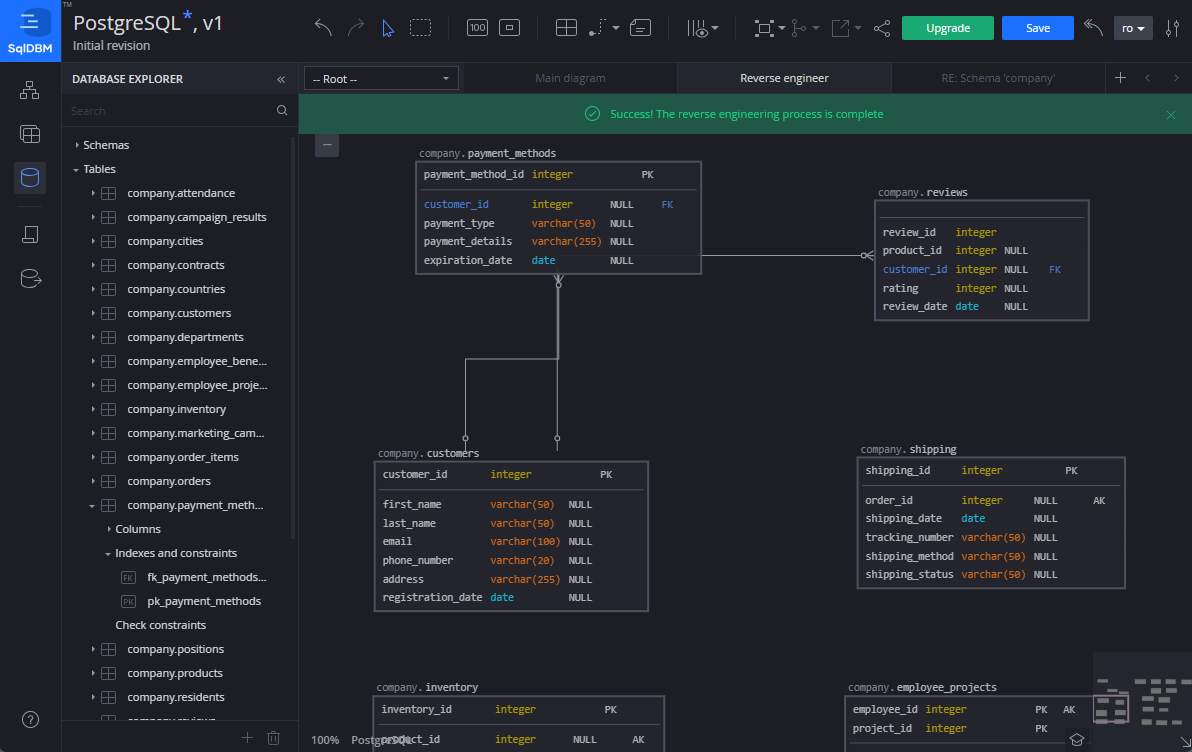Switch to Main diagram tab
Image resolution: width=1192 pixels, height=752 pixels.
tap(570, 78)
